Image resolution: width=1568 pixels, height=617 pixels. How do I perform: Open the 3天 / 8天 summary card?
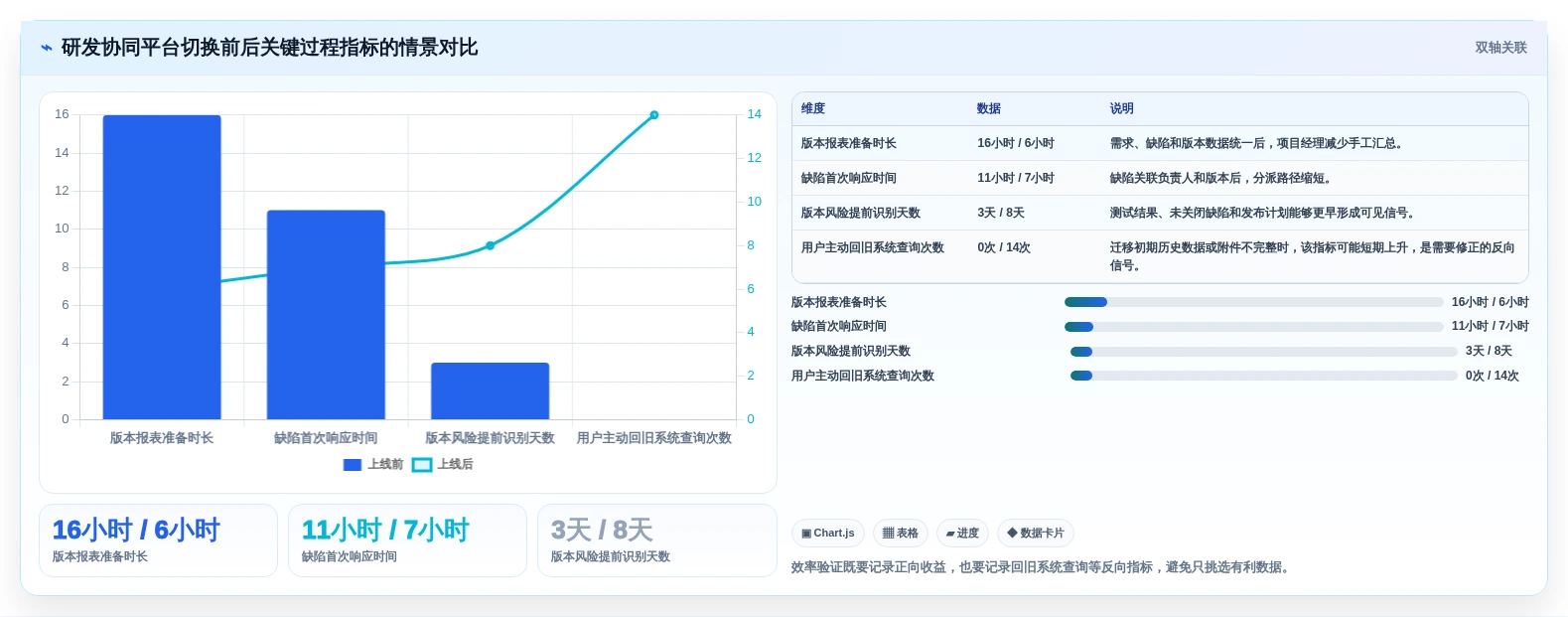pyautogui.click(x=656, y=540)
